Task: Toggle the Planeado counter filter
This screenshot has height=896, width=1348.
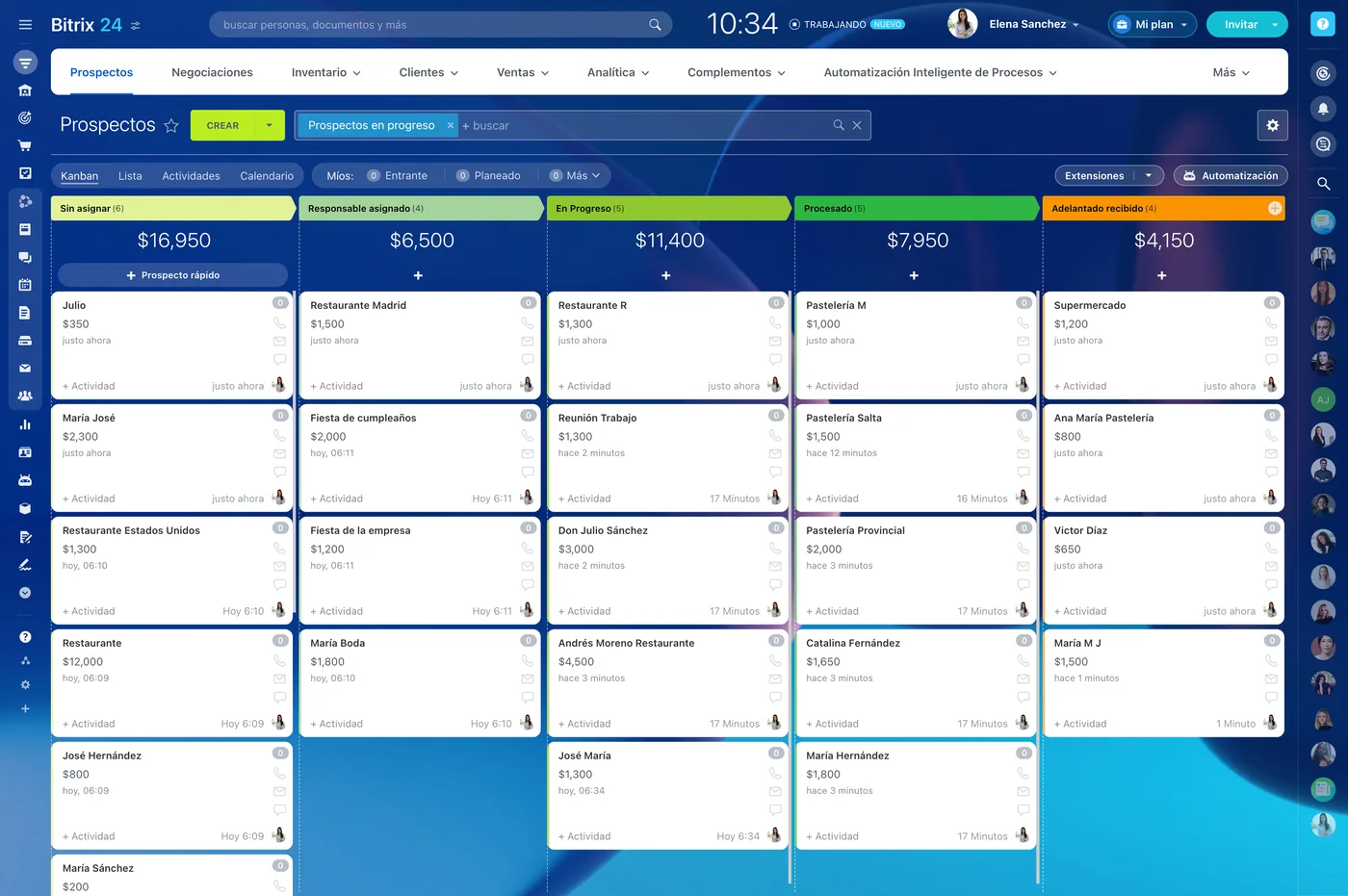Action: (x=488, y=176)
